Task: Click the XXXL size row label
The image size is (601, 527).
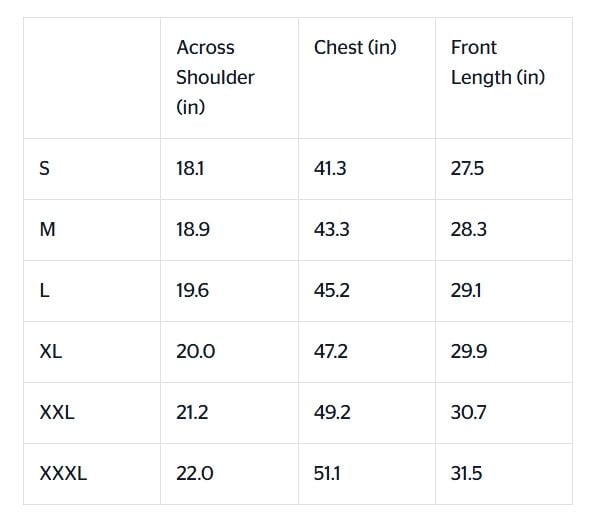Action: [63, 473]
